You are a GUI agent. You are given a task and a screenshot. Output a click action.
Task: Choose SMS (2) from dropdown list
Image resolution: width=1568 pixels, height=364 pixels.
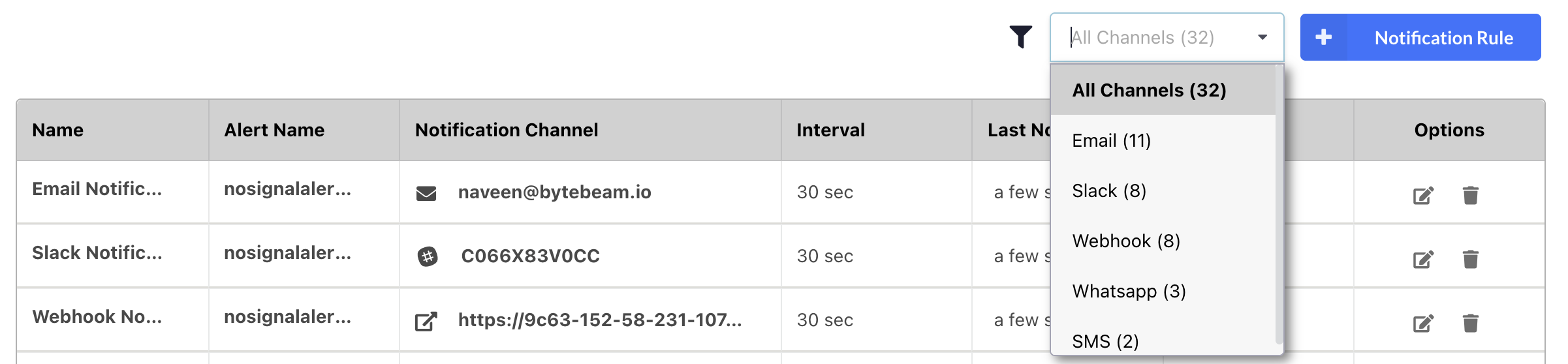click(1105, 341)
